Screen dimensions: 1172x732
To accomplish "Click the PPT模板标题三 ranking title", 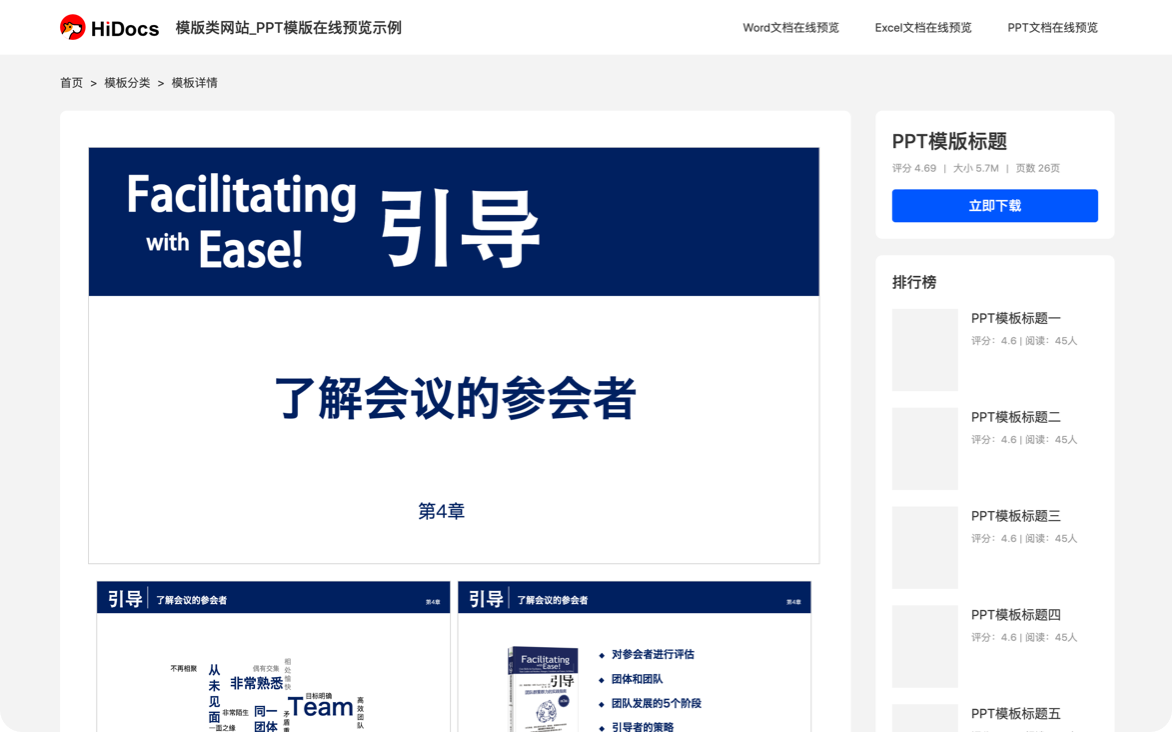I will coord(1016,516).
